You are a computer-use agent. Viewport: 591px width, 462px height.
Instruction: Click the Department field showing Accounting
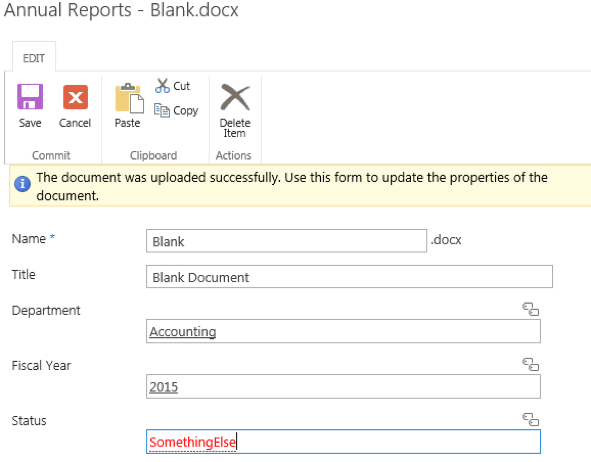tap(343, 331)
